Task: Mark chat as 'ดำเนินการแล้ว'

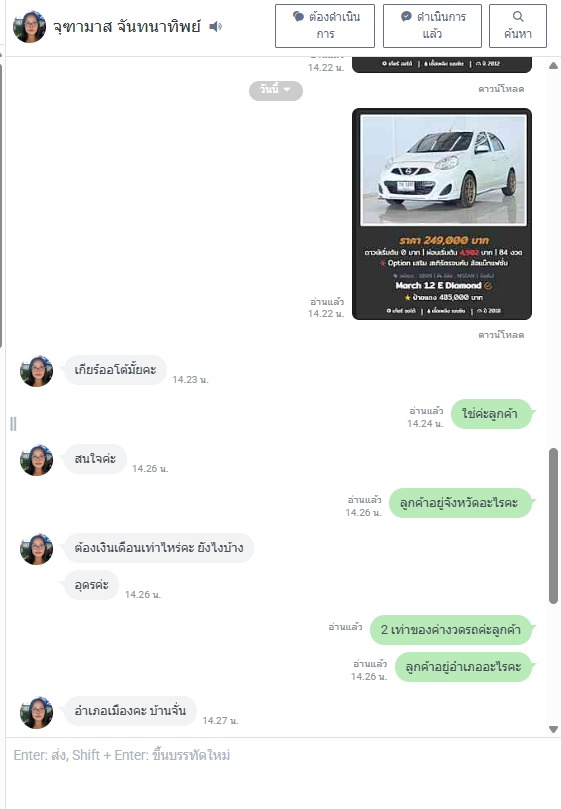Action: (x=432, y=26)
